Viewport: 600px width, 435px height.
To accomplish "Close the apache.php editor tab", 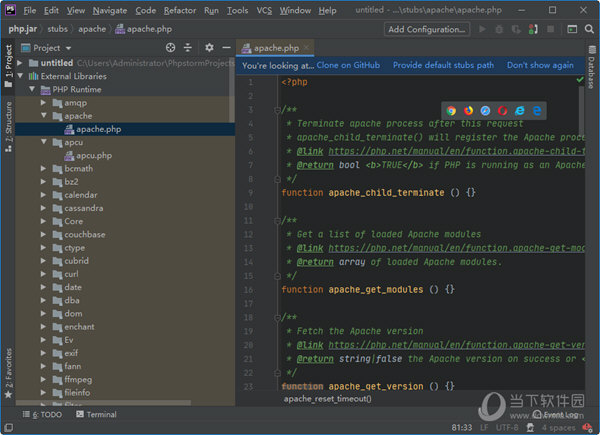I will pyautogui.click(x=306, y=47).
